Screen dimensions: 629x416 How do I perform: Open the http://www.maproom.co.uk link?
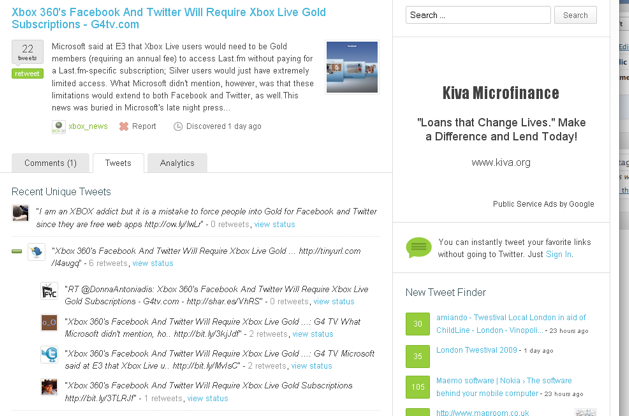coord(483,412)
